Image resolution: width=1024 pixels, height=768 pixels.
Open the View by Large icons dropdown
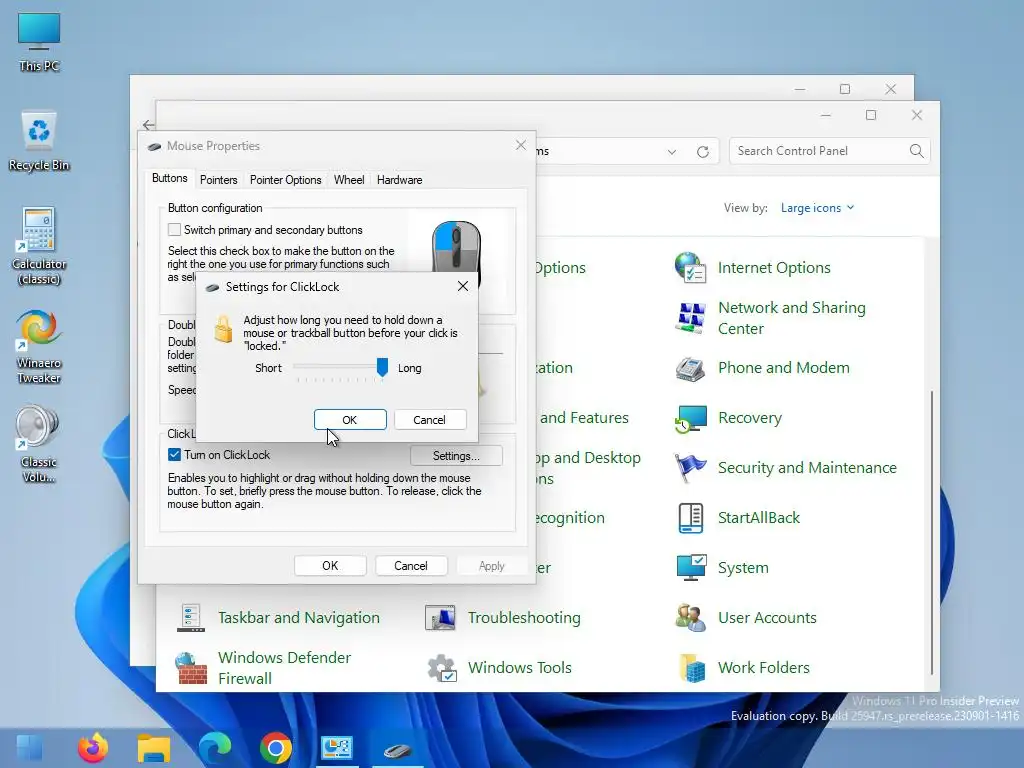pos(817,208)
